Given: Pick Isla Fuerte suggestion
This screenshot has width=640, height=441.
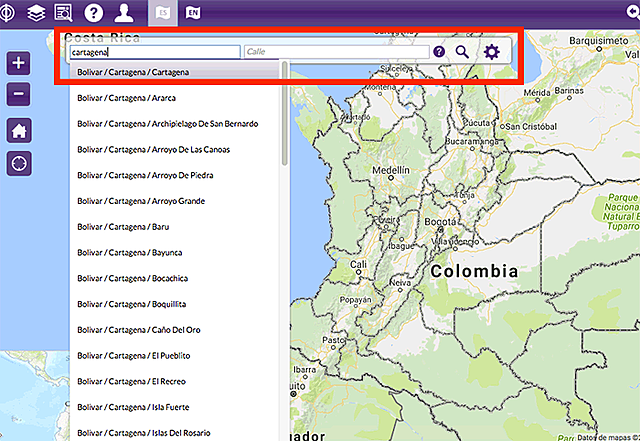Looking at the screenshot, I should pyautogui.click(x=175, y=407).
